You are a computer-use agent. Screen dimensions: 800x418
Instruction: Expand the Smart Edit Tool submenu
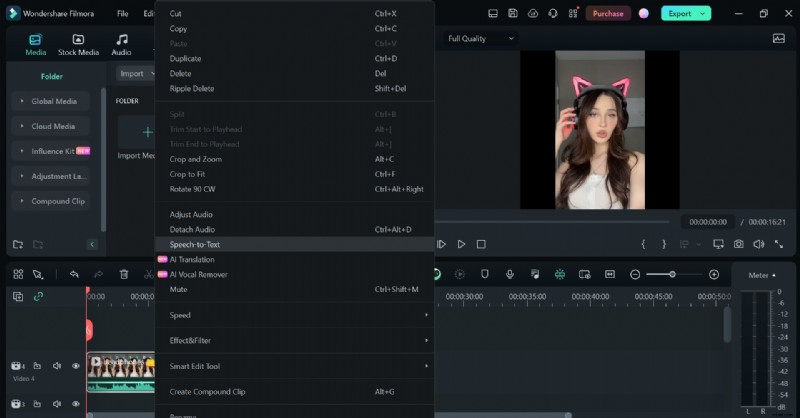click(x=294, y=366)
